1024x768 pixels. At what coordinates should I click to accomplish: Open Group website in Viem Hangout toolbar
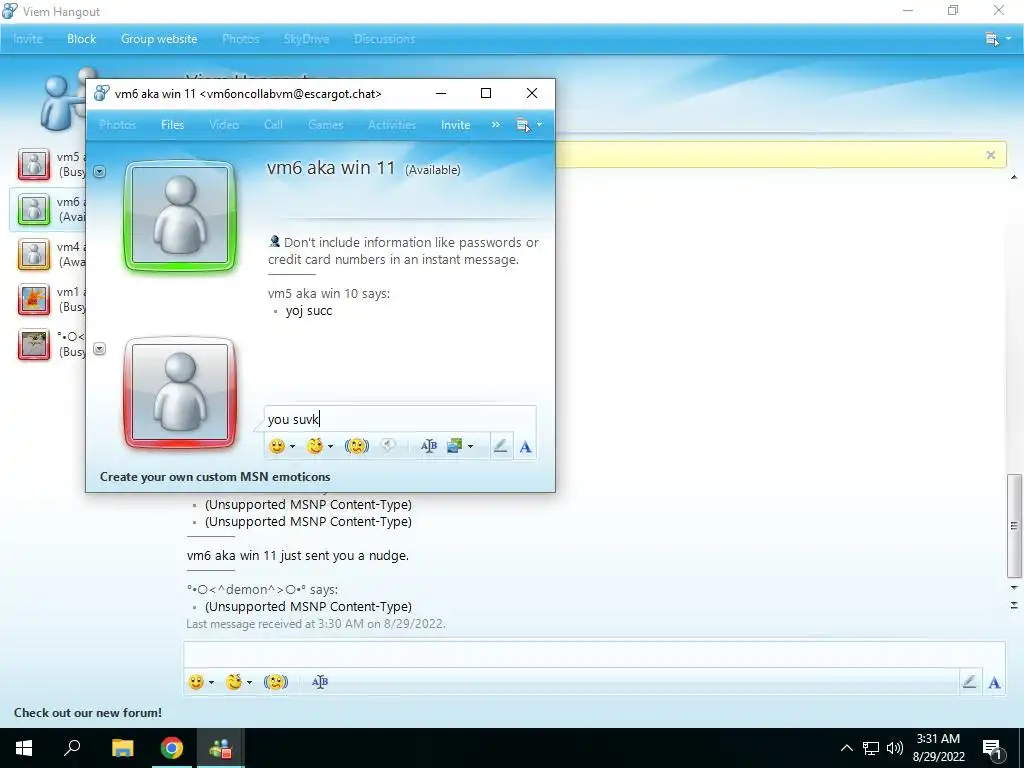(x=159, y=39)
